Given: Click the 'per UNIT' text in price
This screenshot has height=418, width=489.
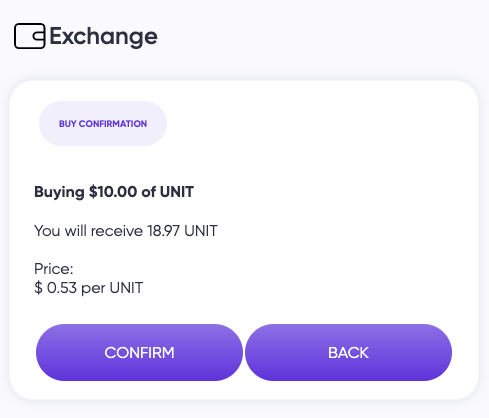Looking at the screenshot, I should [112, 289].
